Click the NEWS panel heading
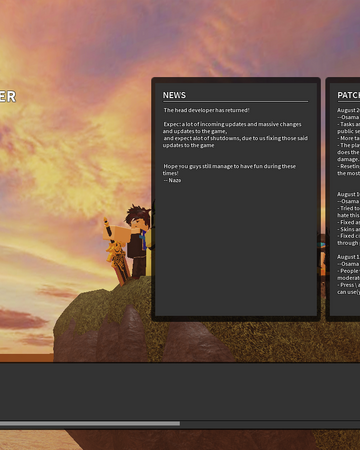360x450 pixels. (x=174, y=95)
